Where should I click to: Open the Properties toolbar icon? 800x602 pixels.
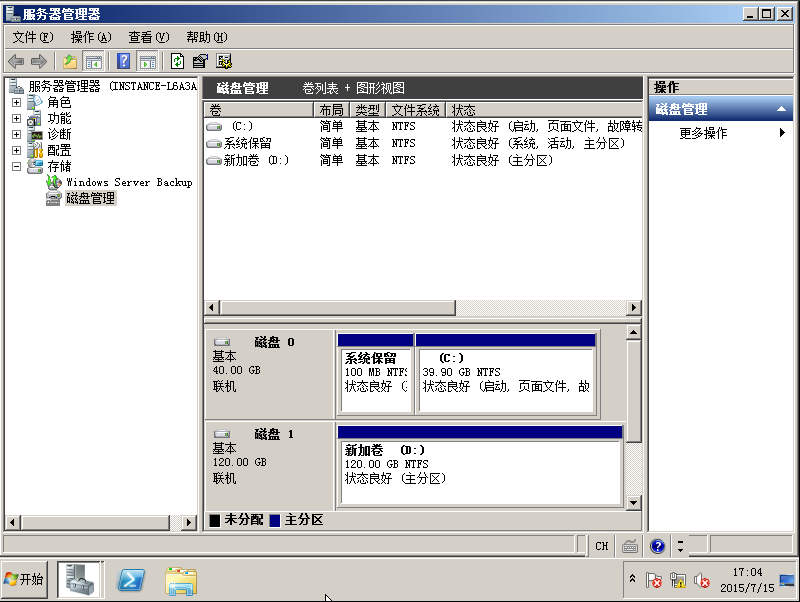200,62
